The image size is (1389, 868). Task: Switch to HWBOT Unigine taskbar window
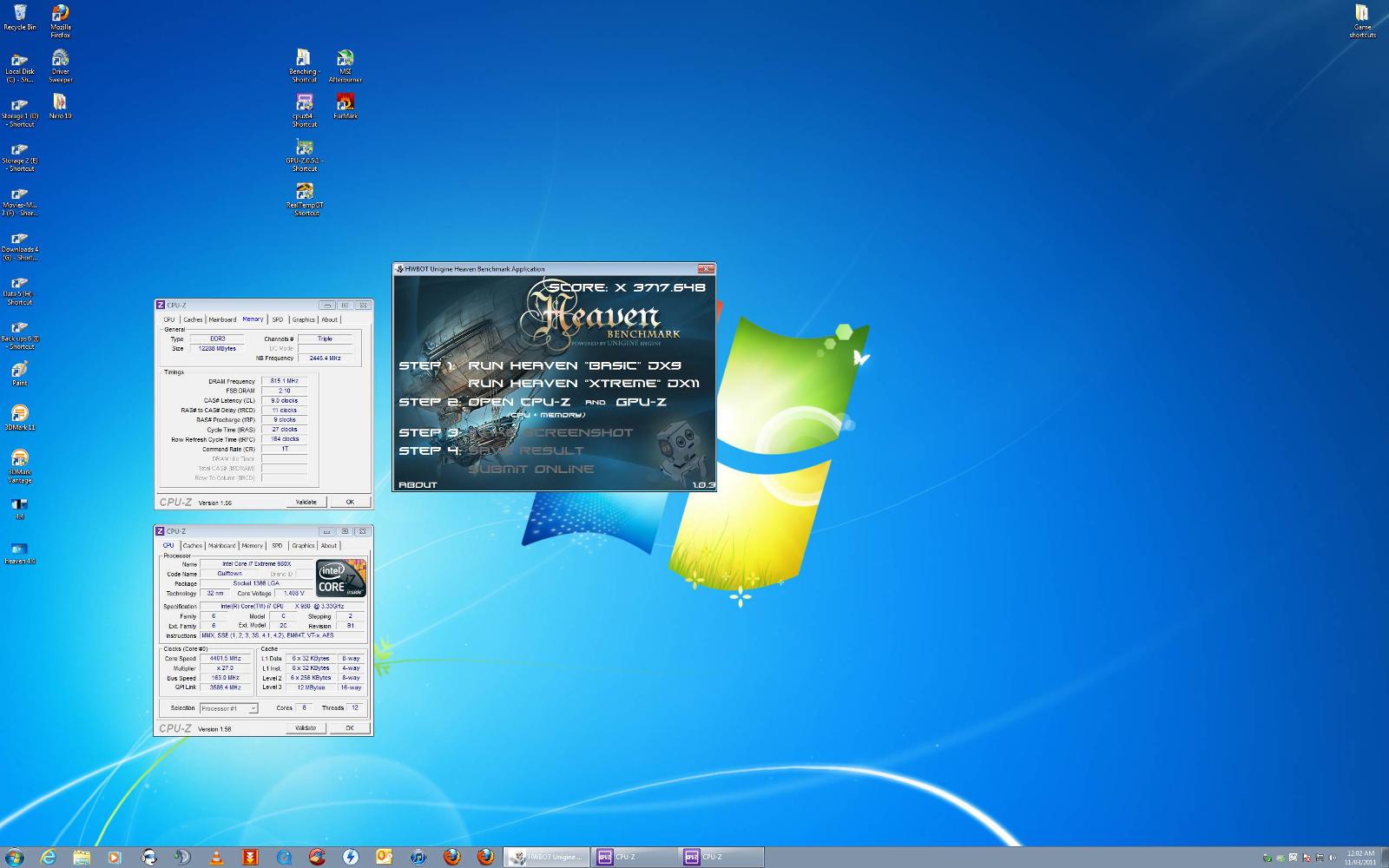pos(548,857)
